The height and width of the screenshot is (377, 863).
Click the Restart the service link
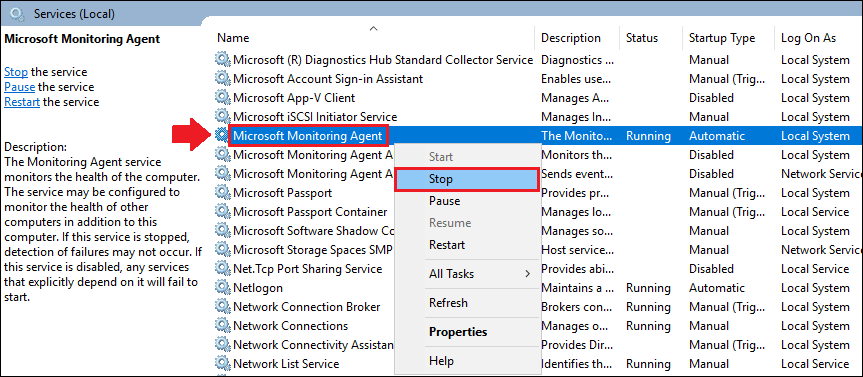pos(22,102)
